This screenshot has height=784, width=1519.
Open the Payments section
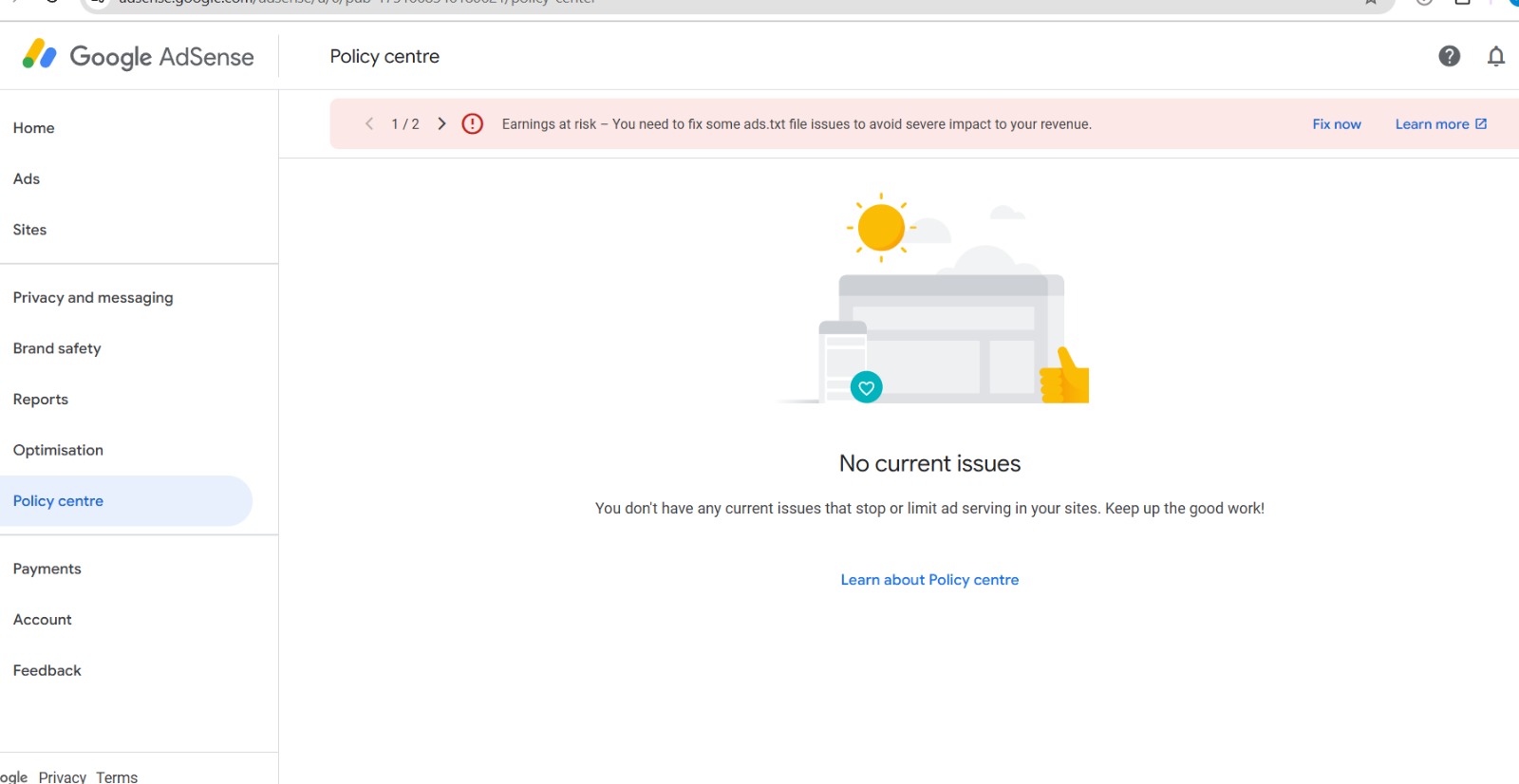click(47, 569)
